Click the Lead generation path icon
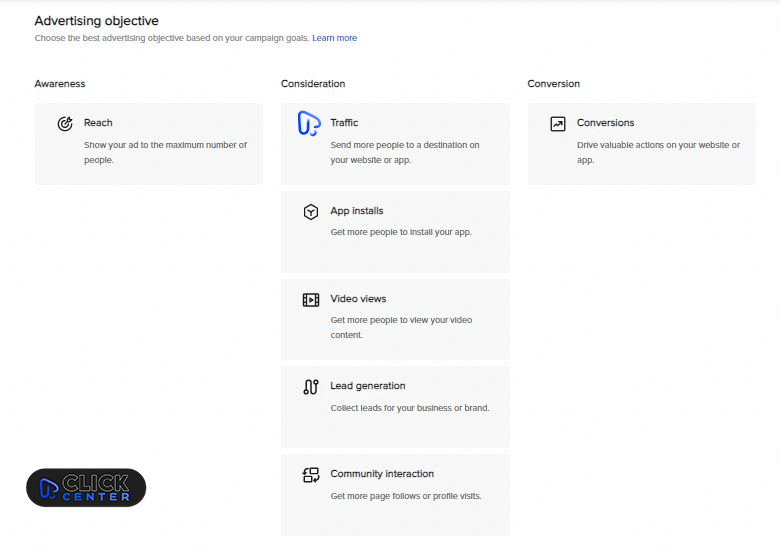 (311, 387)
